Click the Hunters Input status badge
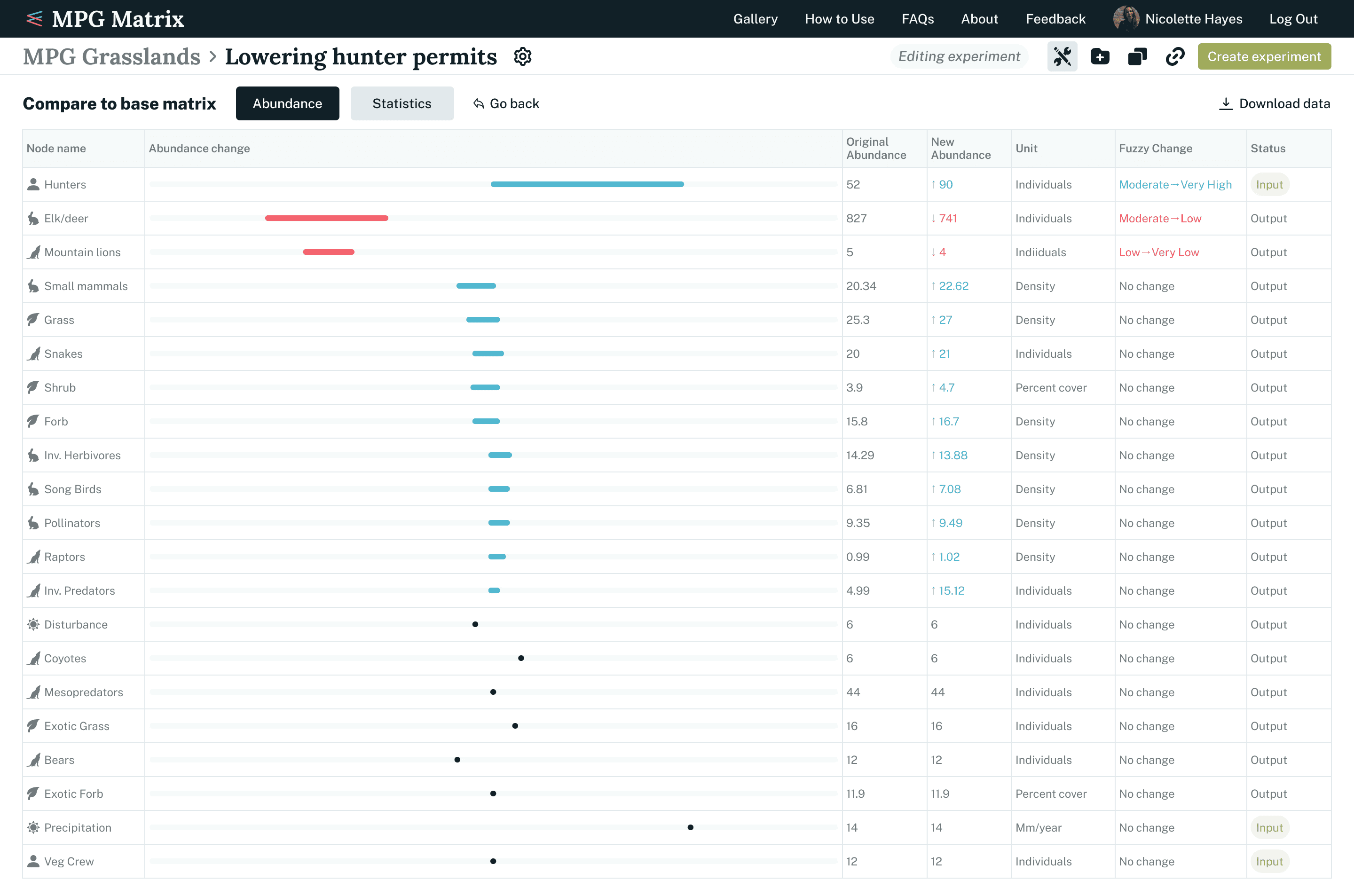 tap(1269, 185)
